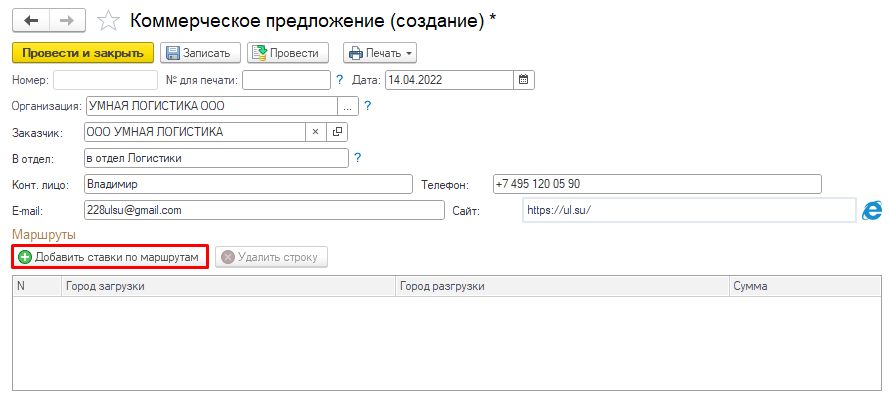Click the Сайт field https://ul.su/
The width and height of the screenshot is (889, 397).
[x=689, y=210]
